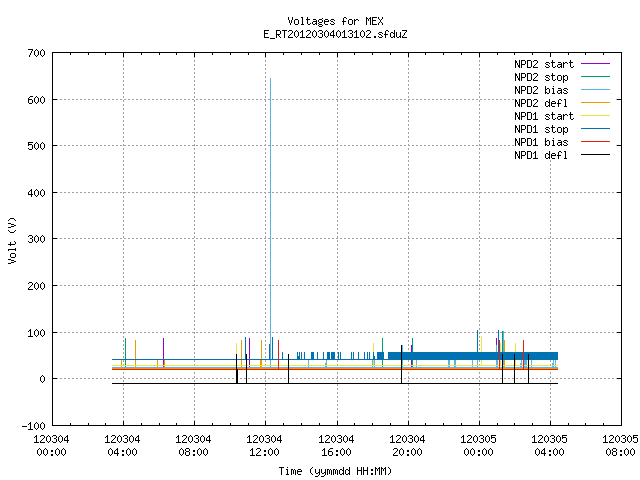Click the red NPD1 bias legend line
640x480 pixels.
[x=595, y=142]
